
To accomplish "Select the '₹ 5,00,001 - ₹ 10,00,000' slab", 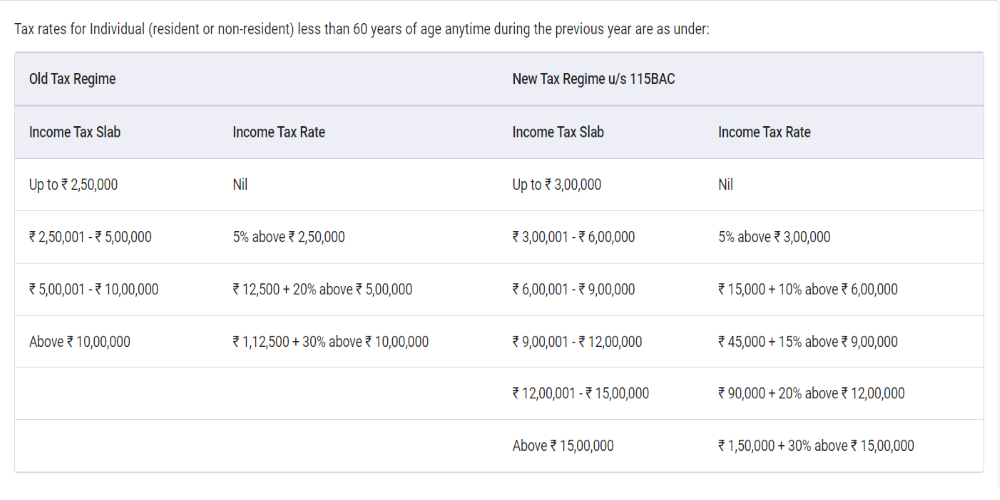I will click(94, 290).
